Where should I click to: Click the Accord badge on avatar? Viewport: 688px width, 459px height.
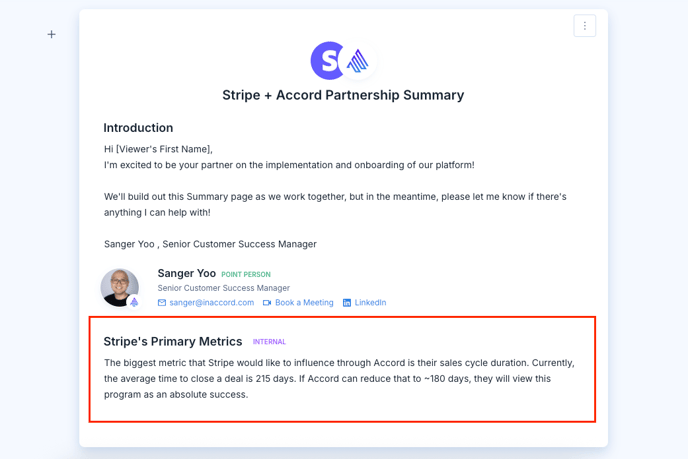pyautogui.click(x=134, y=302)
